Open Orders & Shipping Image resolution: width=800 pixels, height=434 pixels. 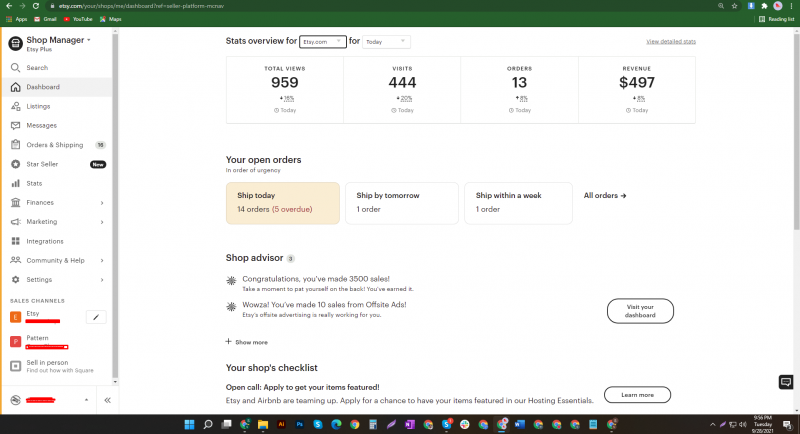[55, 145]
